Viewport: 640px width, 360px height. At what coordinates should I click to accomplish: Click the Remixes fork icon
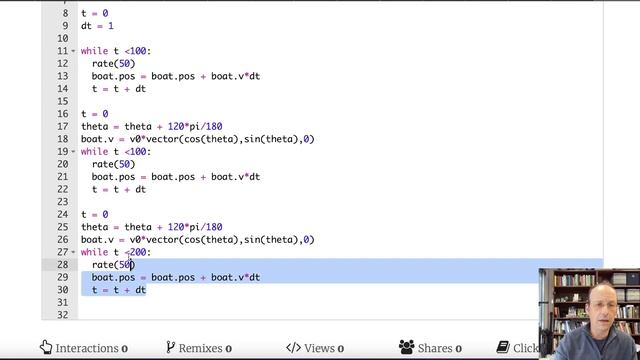[x=170, y=347]
